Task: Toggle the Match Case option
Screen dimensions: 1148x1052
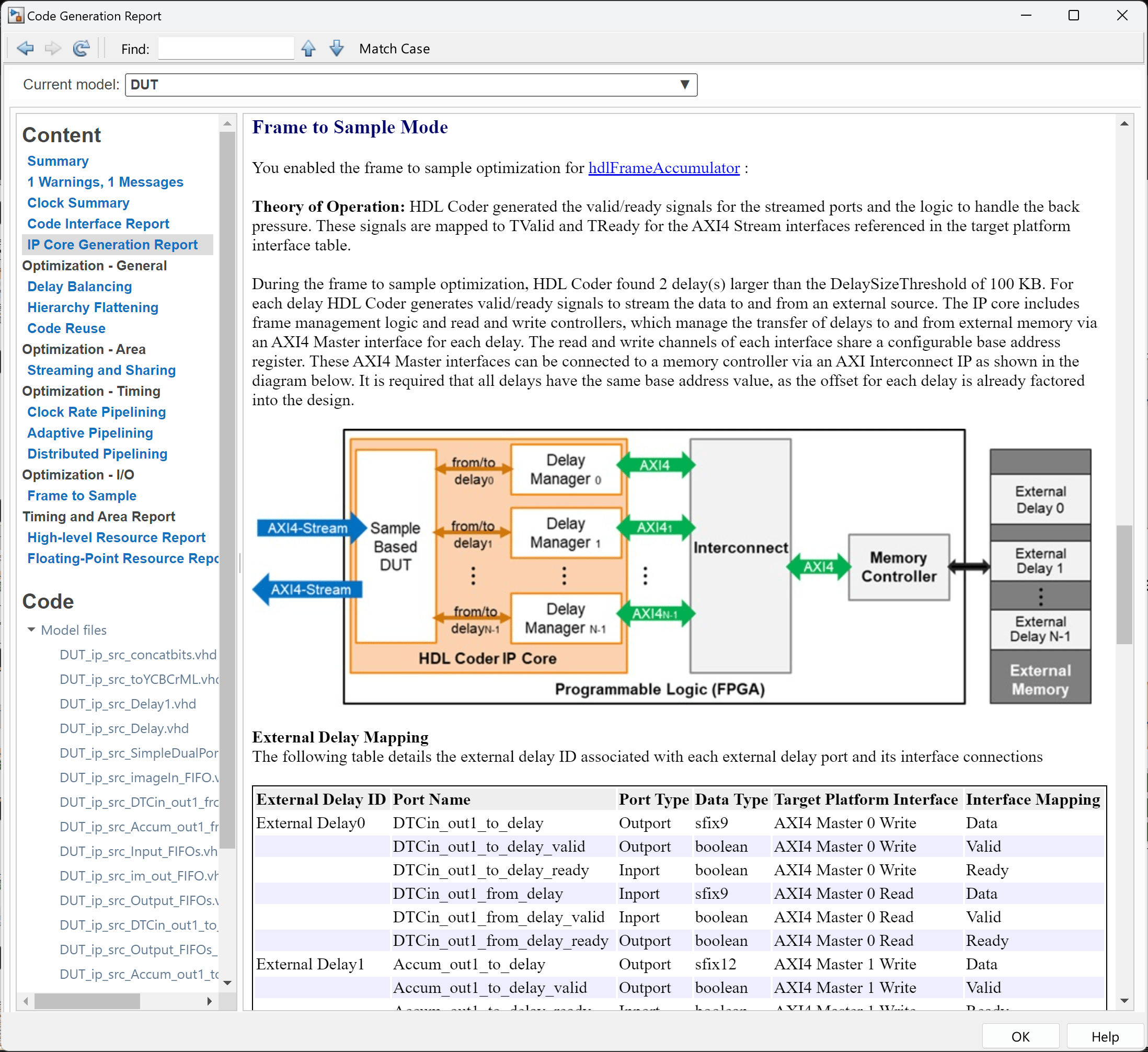Action: tap(394, 49)
